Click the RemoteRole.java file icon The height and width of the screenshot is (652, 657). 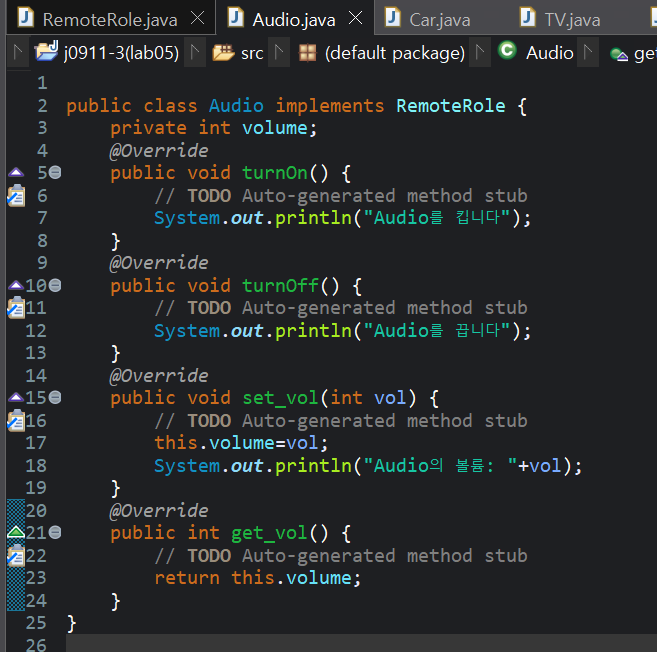click(26, 18)
